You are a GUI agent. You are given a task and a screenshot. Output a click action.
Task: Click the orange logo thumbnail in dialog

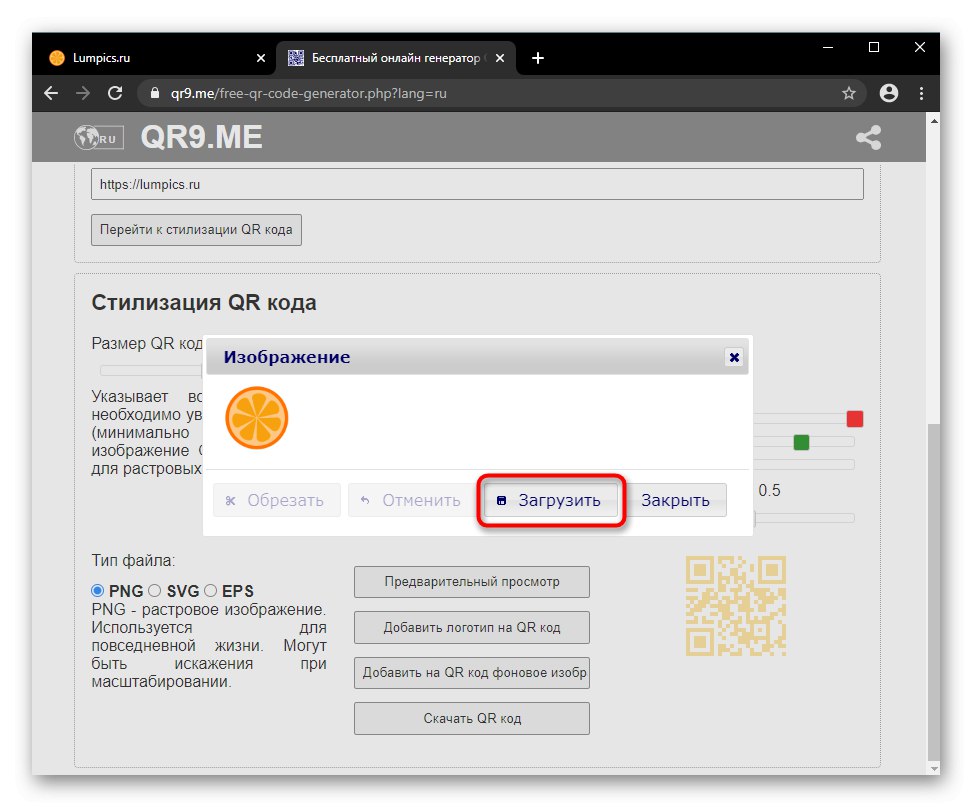tap(257, 418)
